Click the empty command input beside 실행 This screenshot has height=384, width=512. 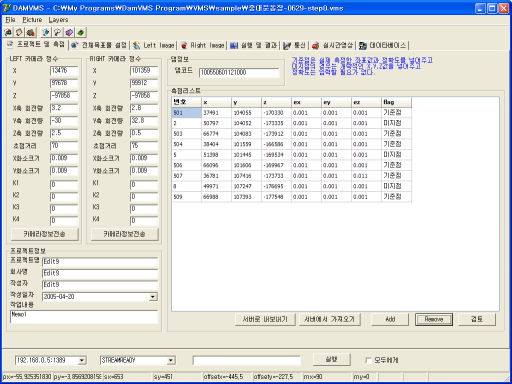tap(247, 360)
